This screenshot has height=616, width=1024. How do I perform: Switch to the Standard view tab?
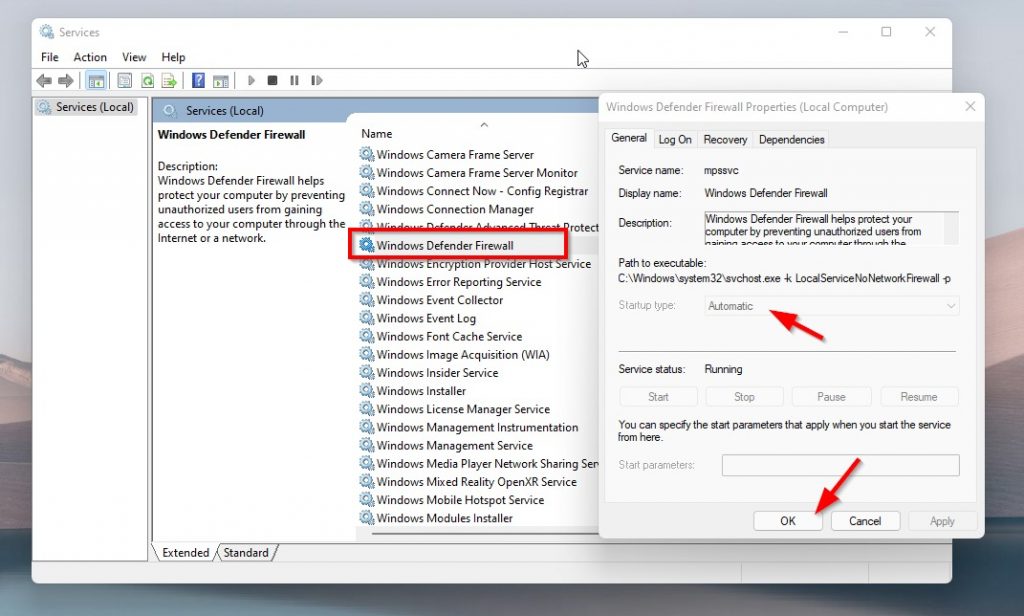[246, 553]
